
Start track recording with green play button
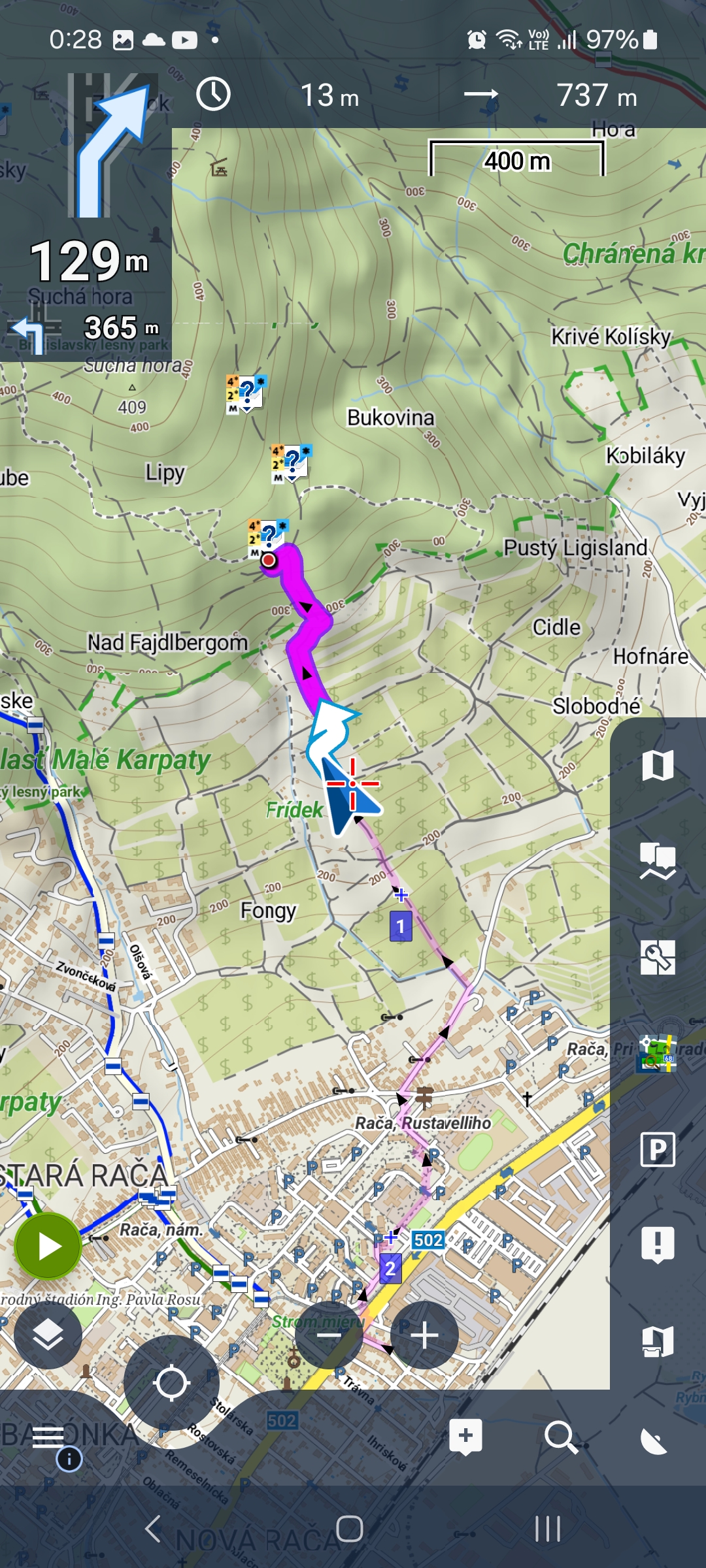click(48, 1246)
